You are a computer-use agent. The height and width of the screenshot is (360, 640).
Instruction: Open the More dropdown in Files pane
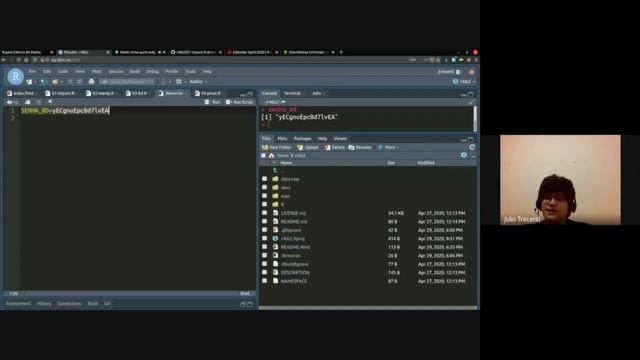389,147
